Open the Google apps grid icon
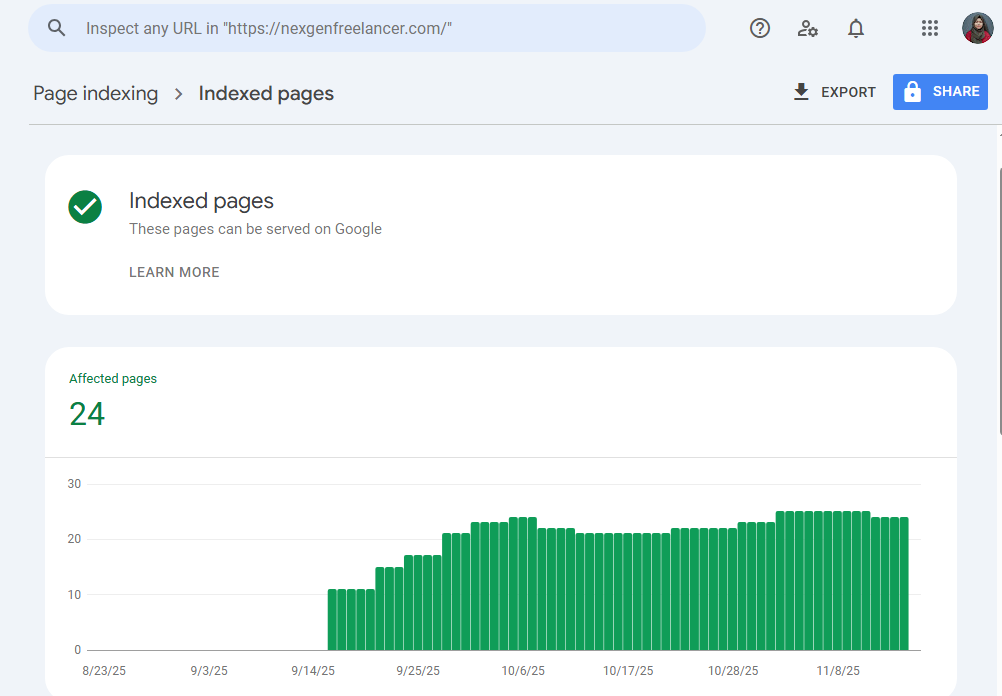This screenshot has width=1002, height=696. click(930, 28)
